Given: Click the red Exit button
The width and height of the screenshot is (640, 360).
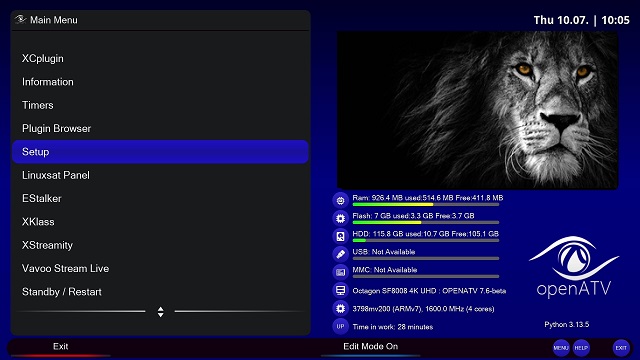Looking at the screenshot, I should pos(60,347).
